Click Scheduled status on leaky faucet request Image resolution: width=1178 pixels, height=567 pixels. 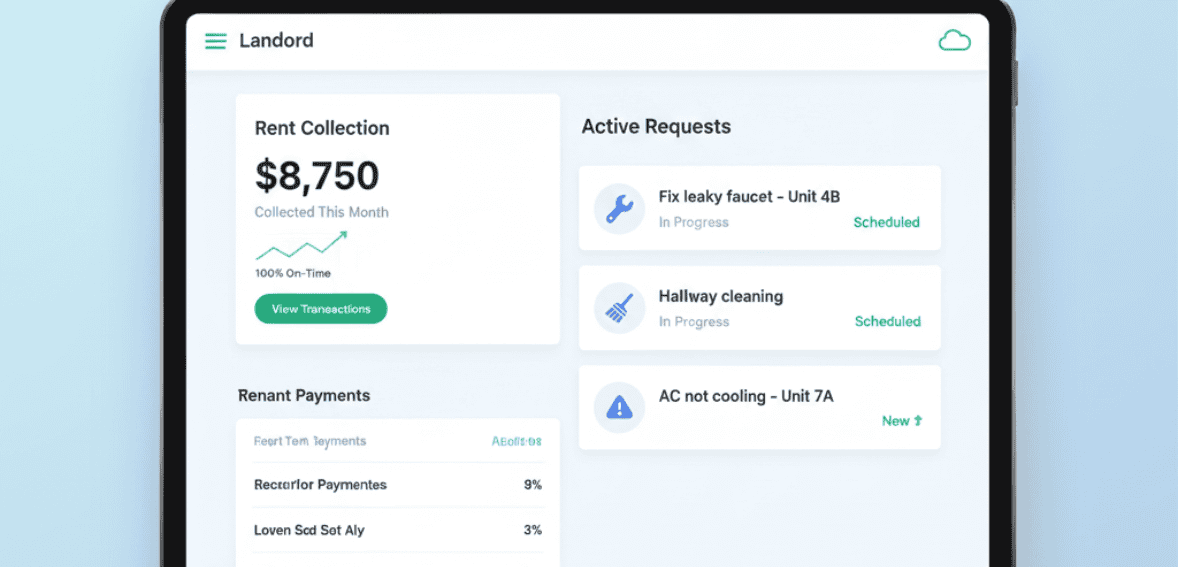click(x=886, y=223)
